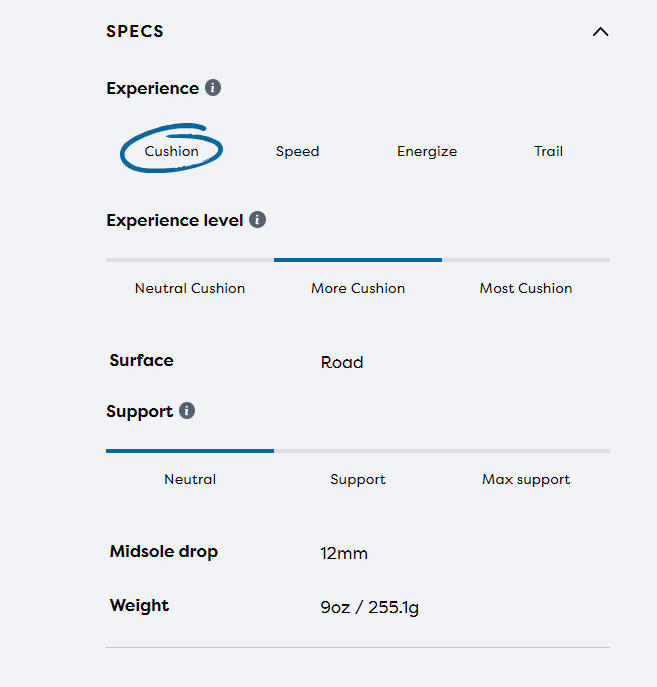Choose the Energize experience option
This screenshot has width=657, height=687.
coord(427,152)
